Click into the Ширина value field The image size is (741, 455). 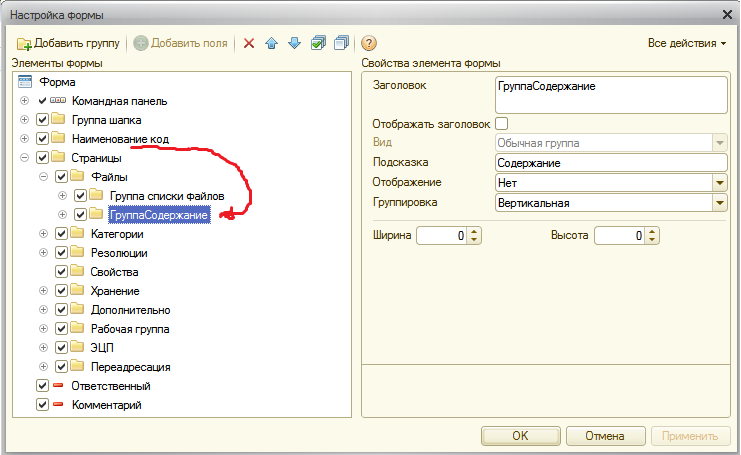pyautogui.click(x=442, y=236)
